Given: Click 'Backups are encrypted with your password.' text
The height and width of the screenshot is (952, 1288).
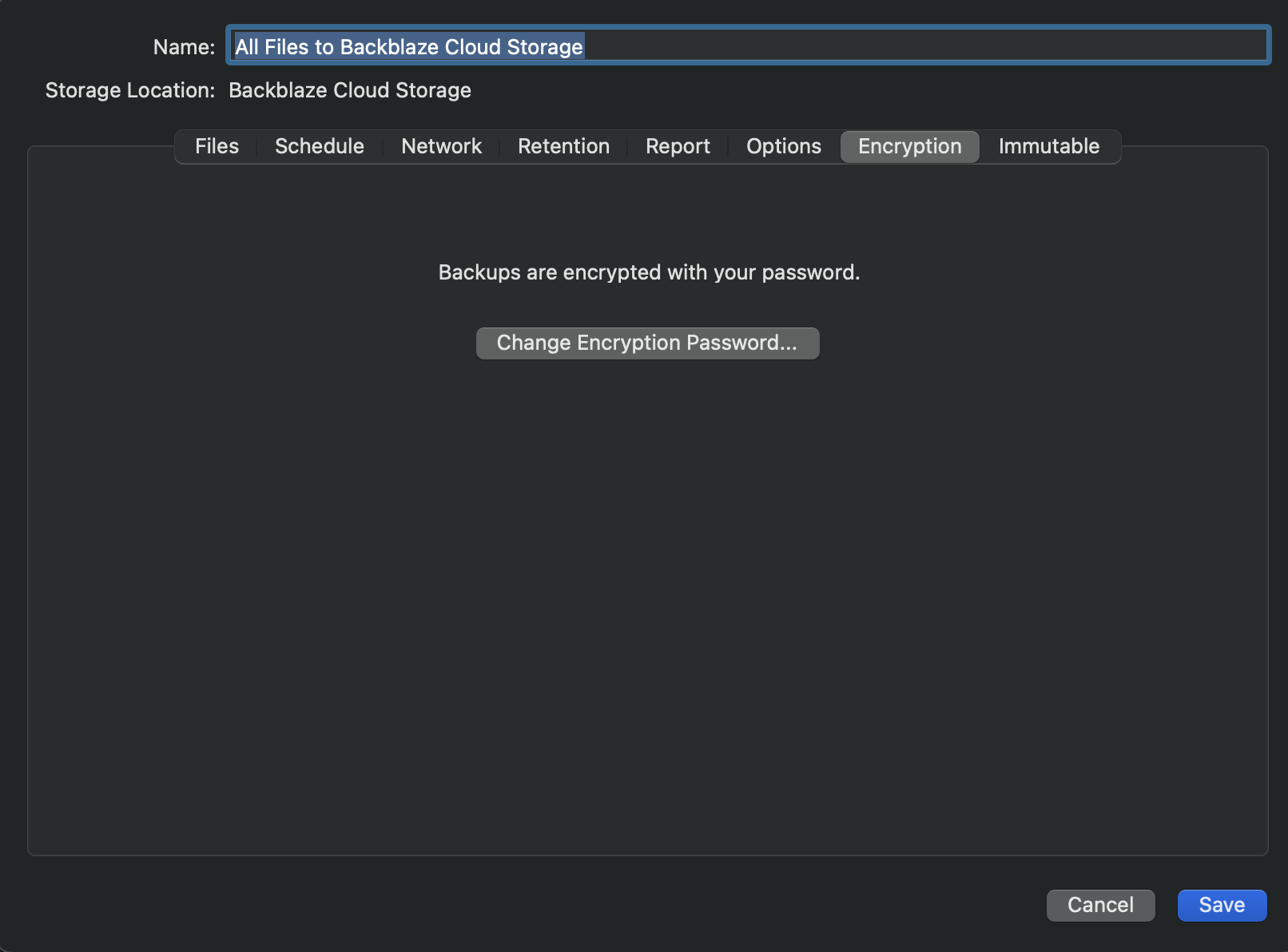Looking at the screenshot, I should (x=649, y=272).
